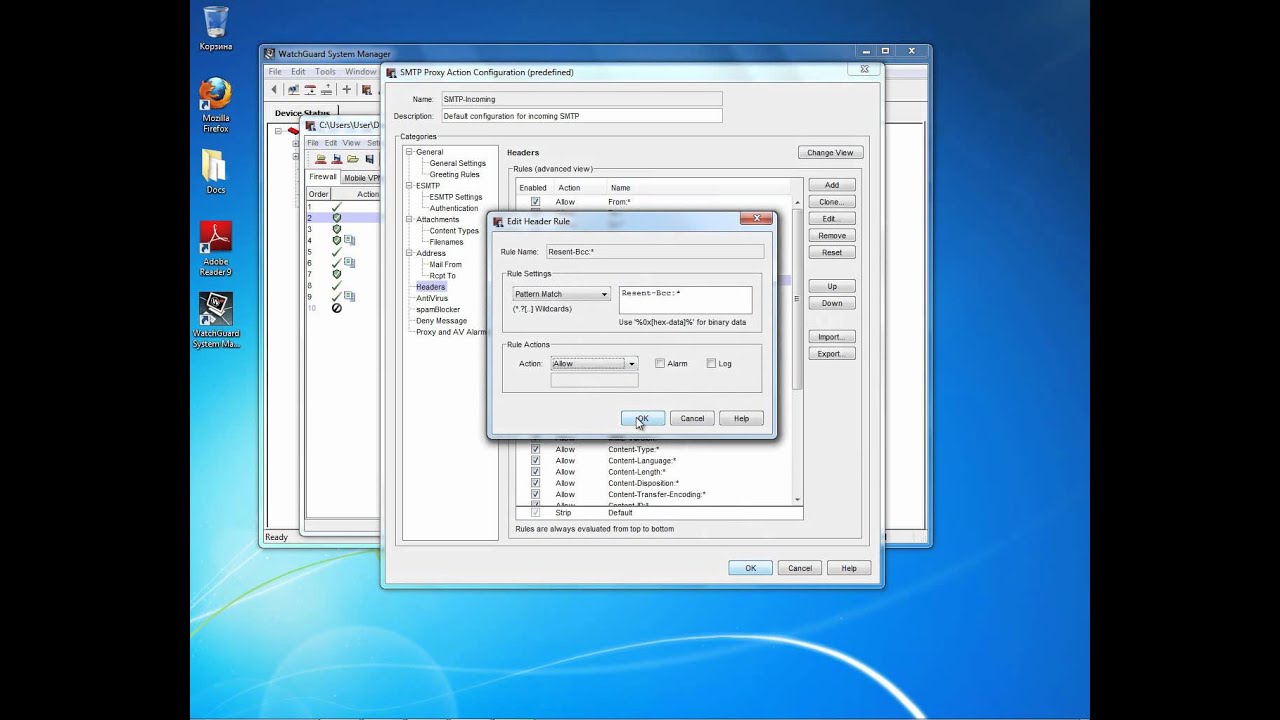This screenshot has width=1280, height=720.
Task: Switch to the Mobile VPN tab
Action: pyautogui.click(x=361, y=177)
